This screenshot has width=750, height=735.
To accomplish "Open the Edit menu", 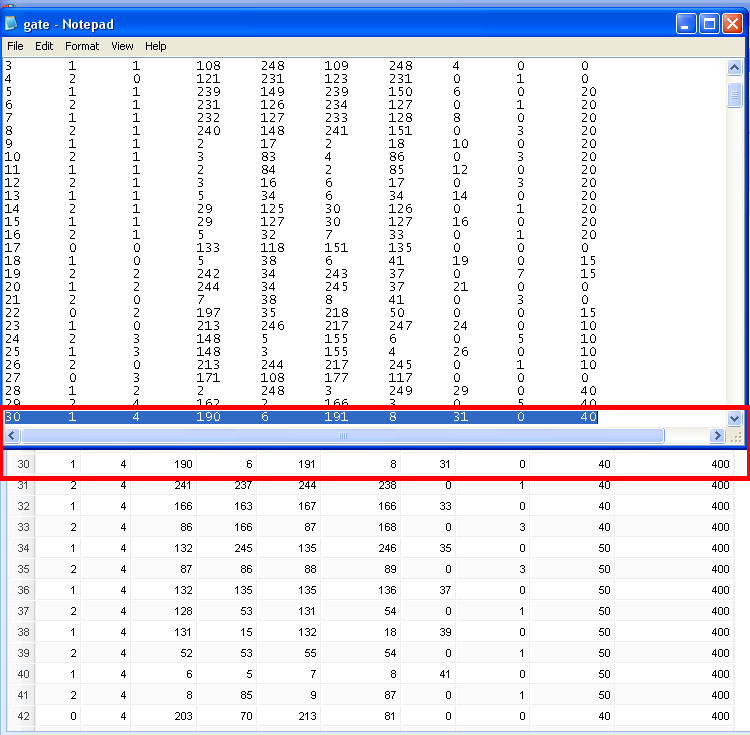I will click(x=44, y=46).
